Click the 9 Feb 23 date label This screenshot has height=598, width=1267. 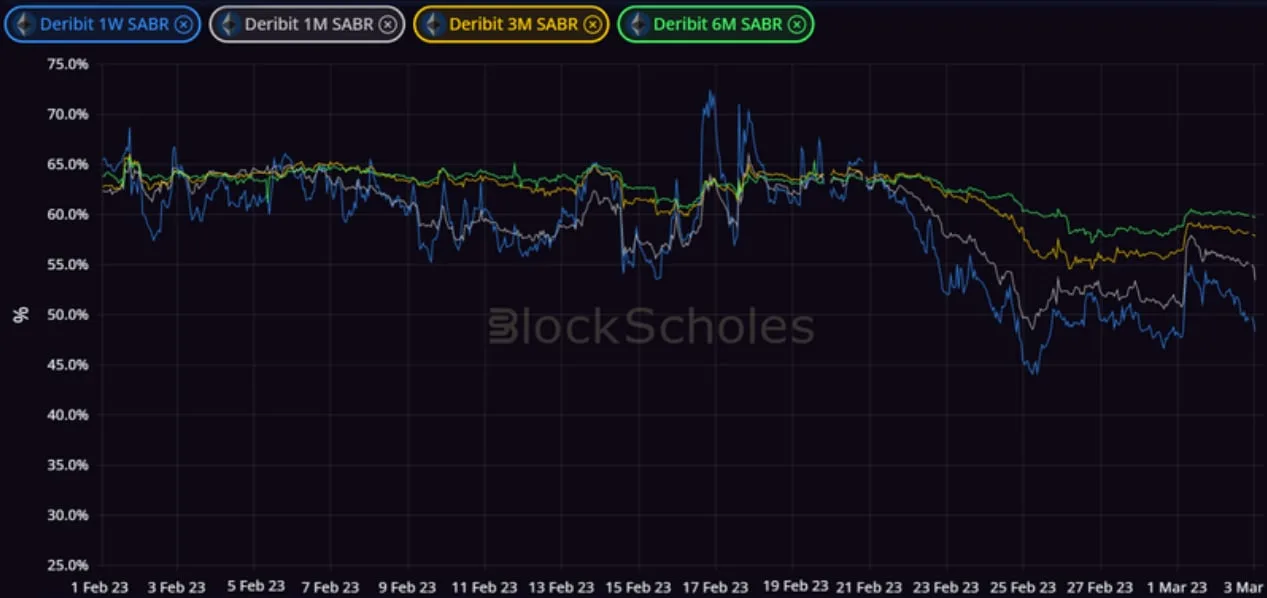pos(408,586)
